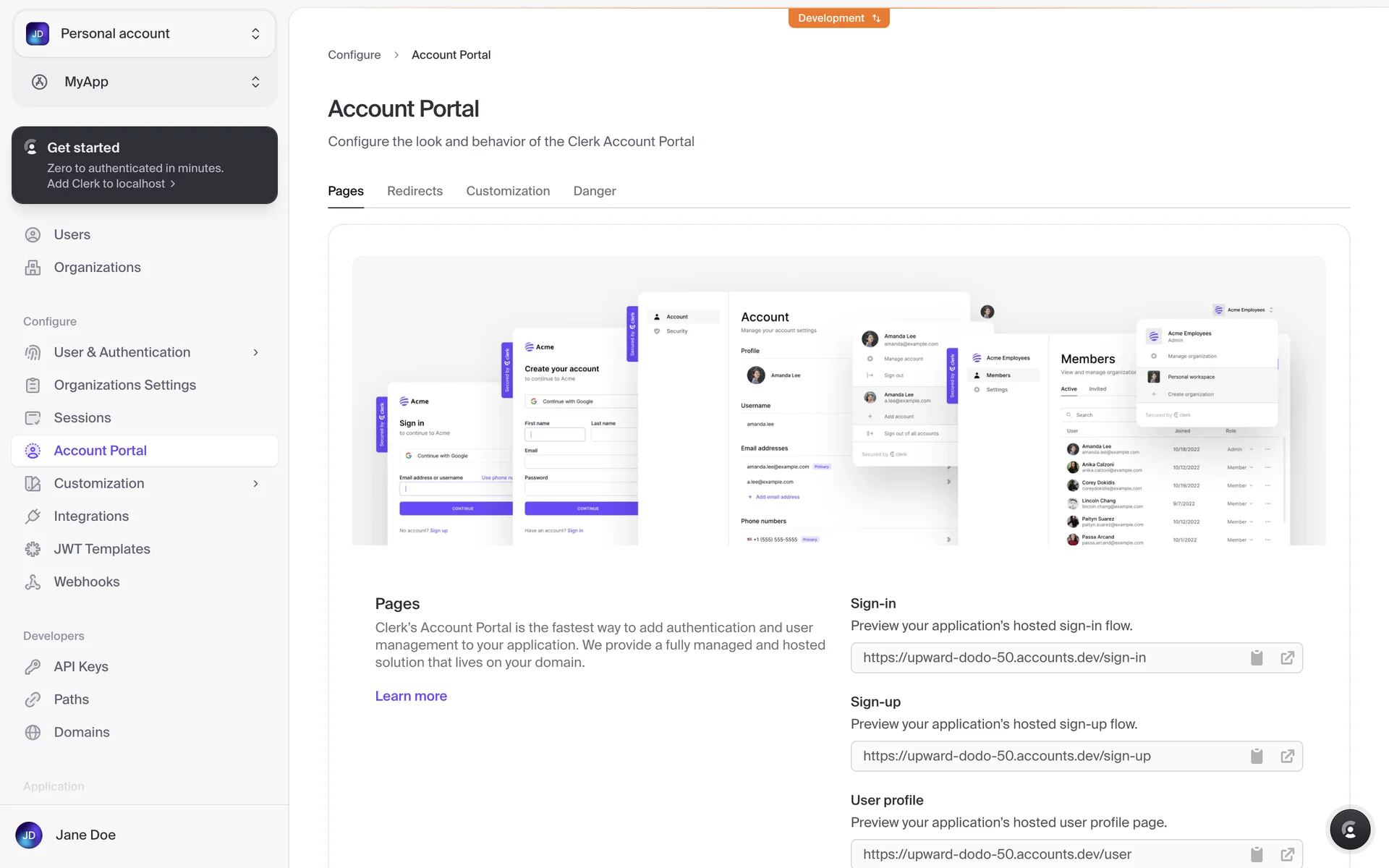The image size is (1389, 868).
Task: Open Webhooks from the sidebar
Action: pos(86,582)
